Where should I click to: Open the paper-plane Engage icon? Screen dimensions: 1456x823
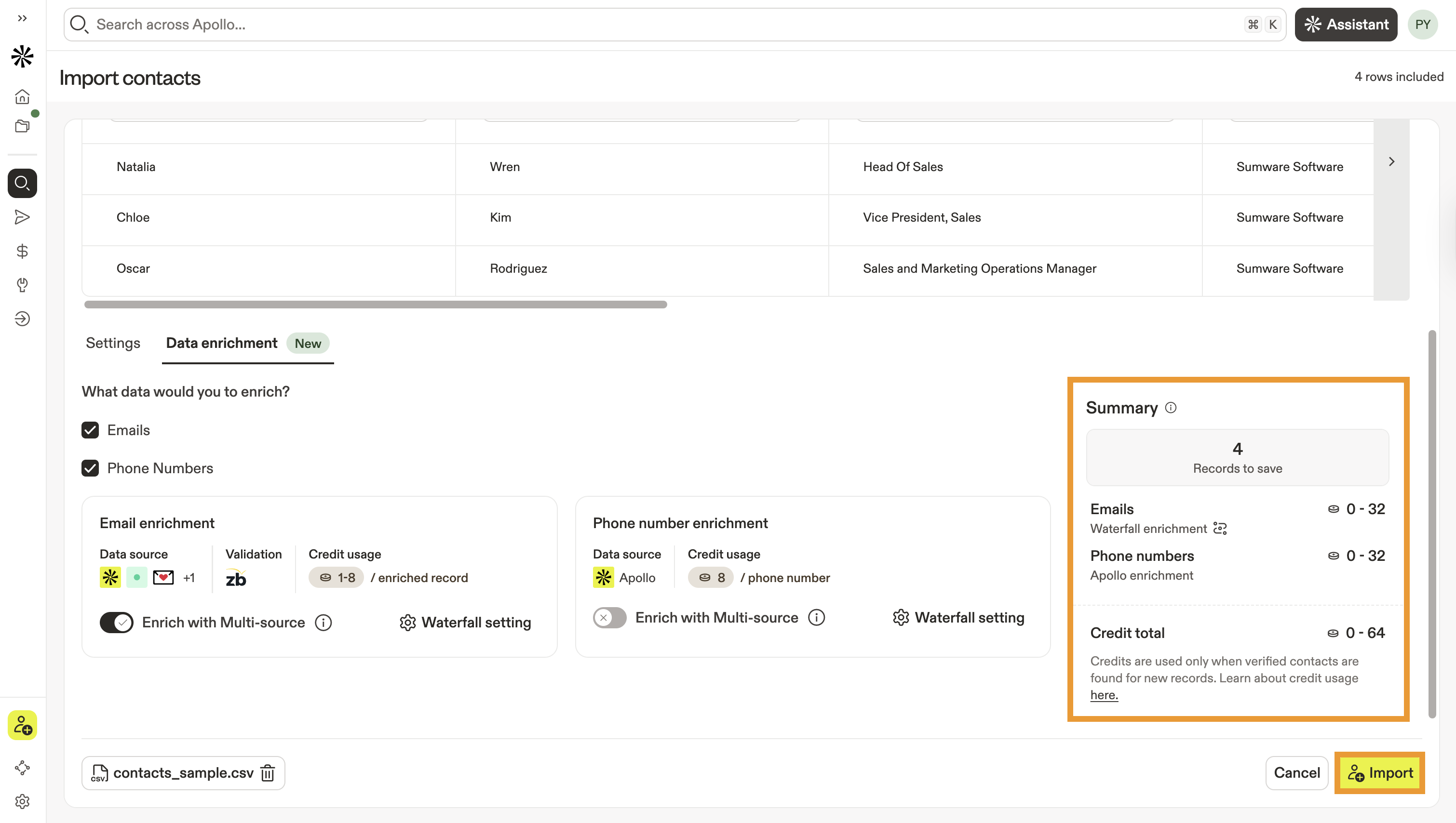pos(22,217)
